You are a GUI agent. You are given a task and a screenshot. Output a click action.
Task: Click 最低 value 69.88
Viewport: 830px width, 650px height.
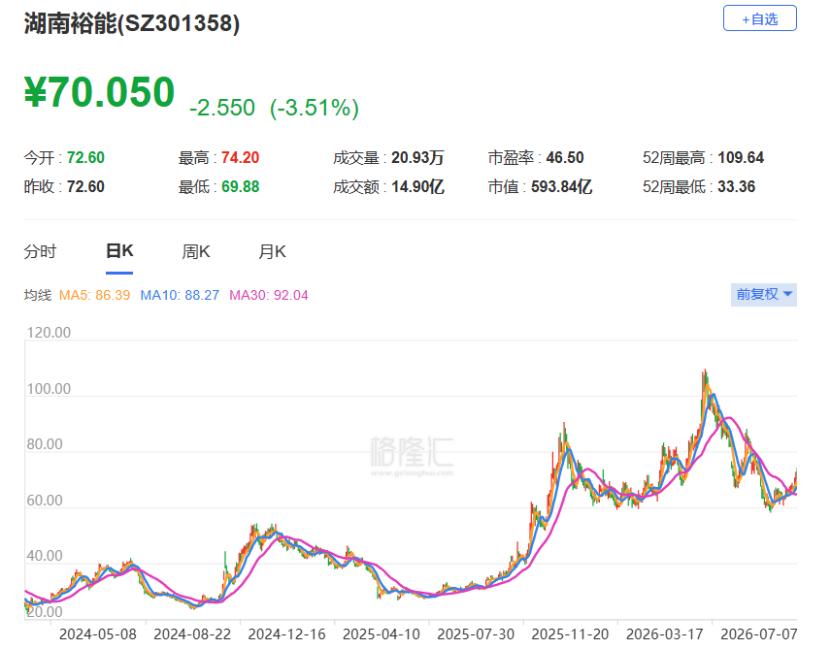coord(240,187)
